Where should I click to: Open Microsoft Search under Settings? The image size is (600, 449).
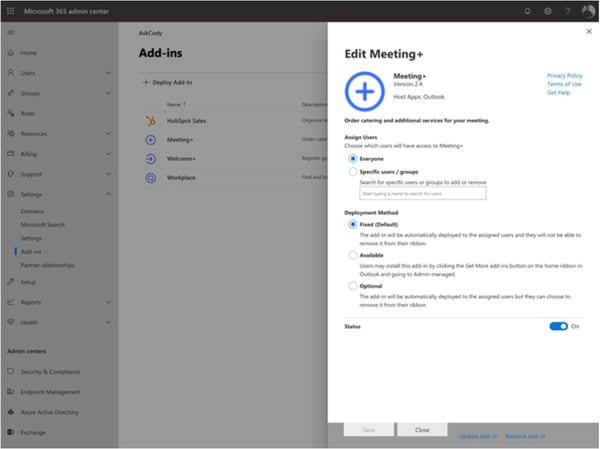pos(42,225)
